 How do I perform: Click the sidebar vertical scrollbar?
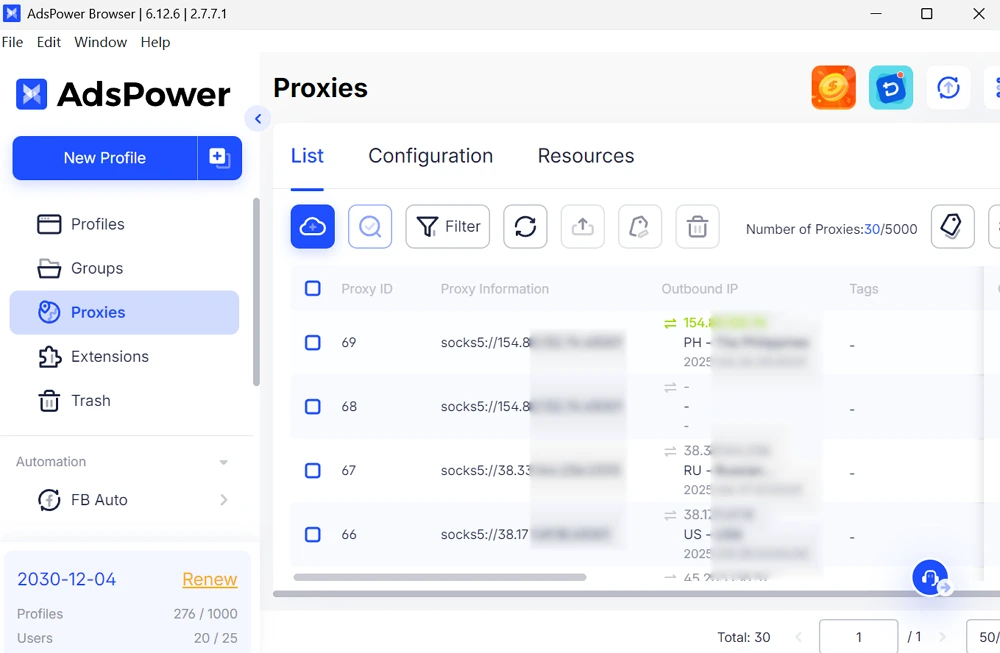pyautogui.click(x=256, y=292)
